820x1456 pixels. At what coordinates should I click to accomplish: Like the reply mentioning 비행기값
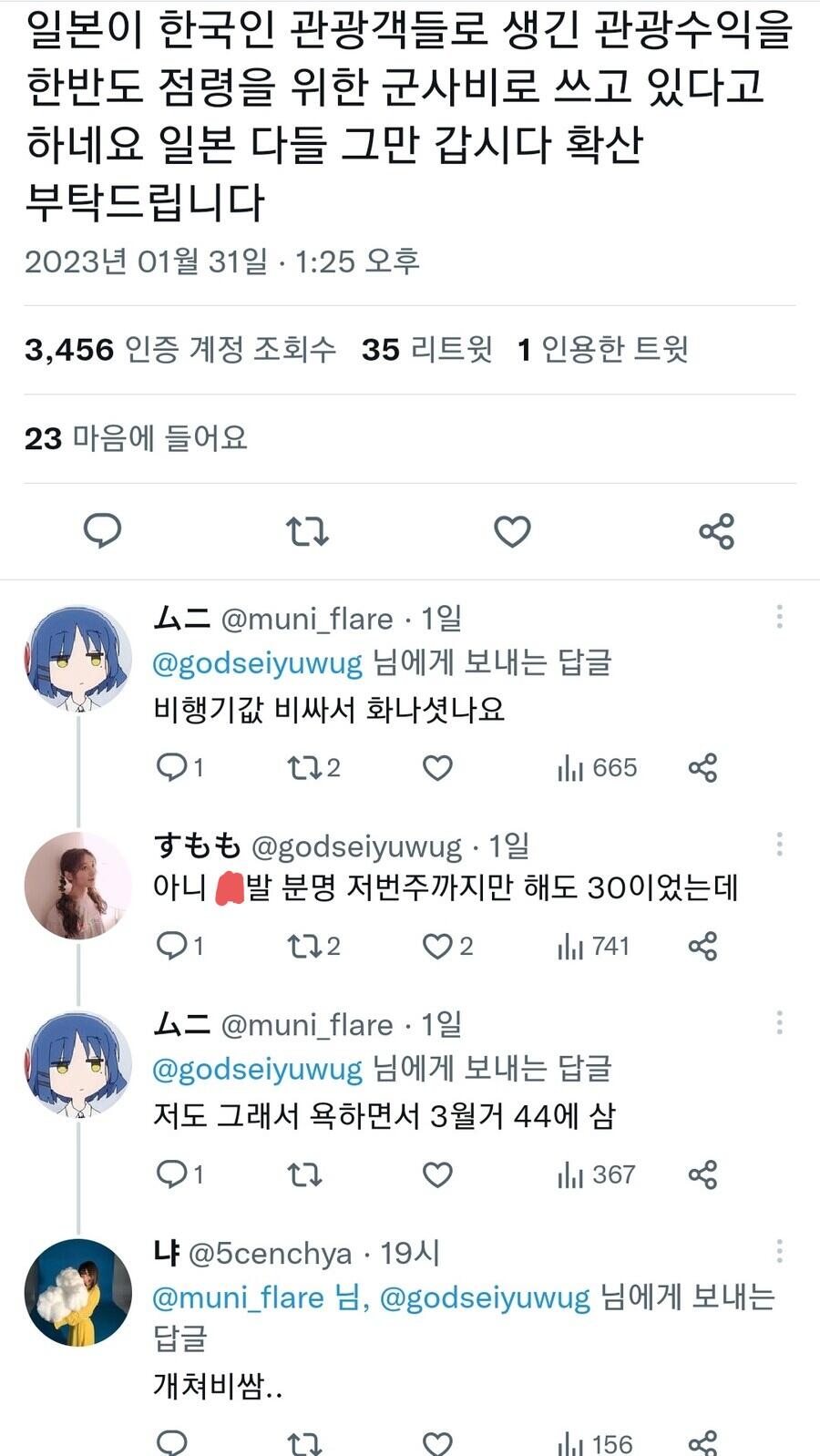[x=437, y=768]
